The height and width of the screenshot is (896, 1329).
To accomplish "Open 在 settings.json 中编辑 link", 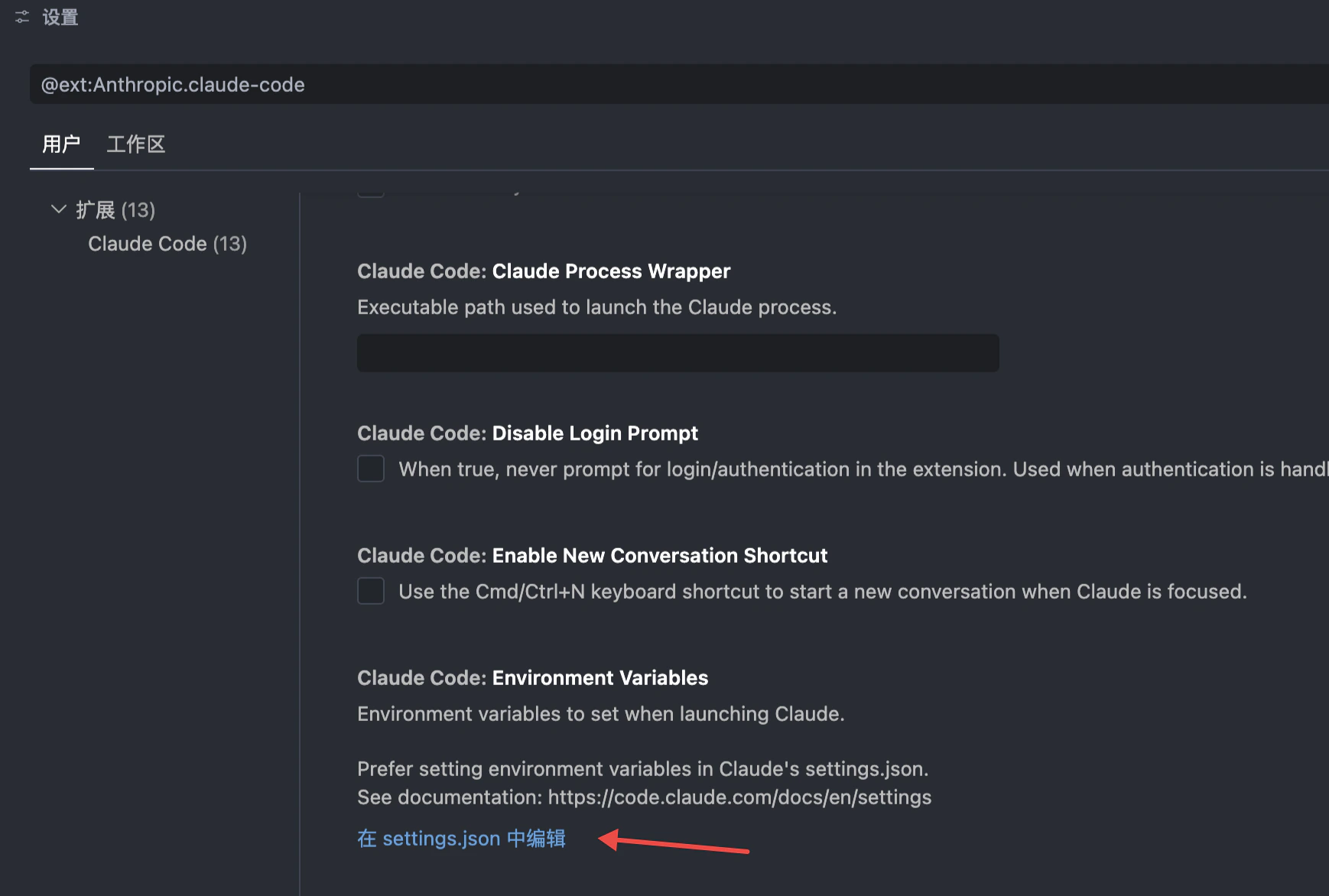I will (461, 839).
